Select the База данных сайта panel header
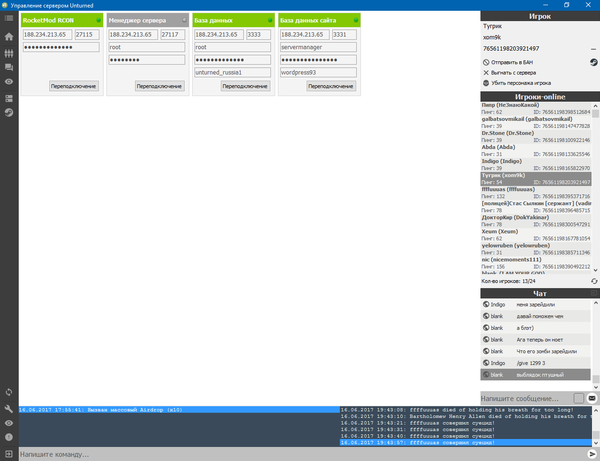The image size is (600, 461). point(319,20)
